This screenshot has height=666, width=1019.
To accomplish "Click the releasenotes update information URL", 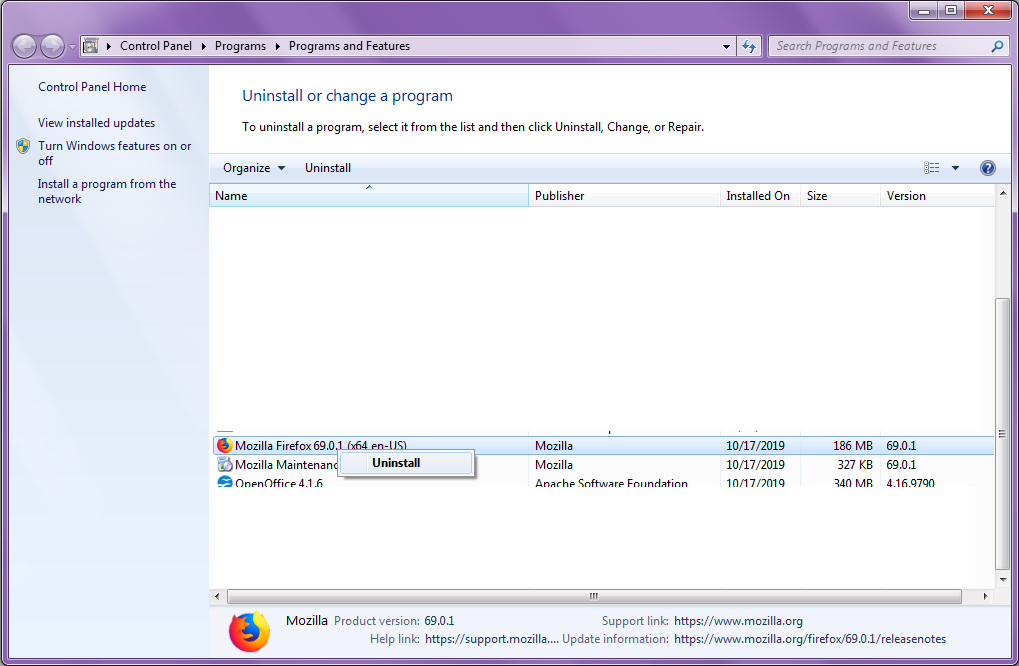I will (x=810, y=639).
